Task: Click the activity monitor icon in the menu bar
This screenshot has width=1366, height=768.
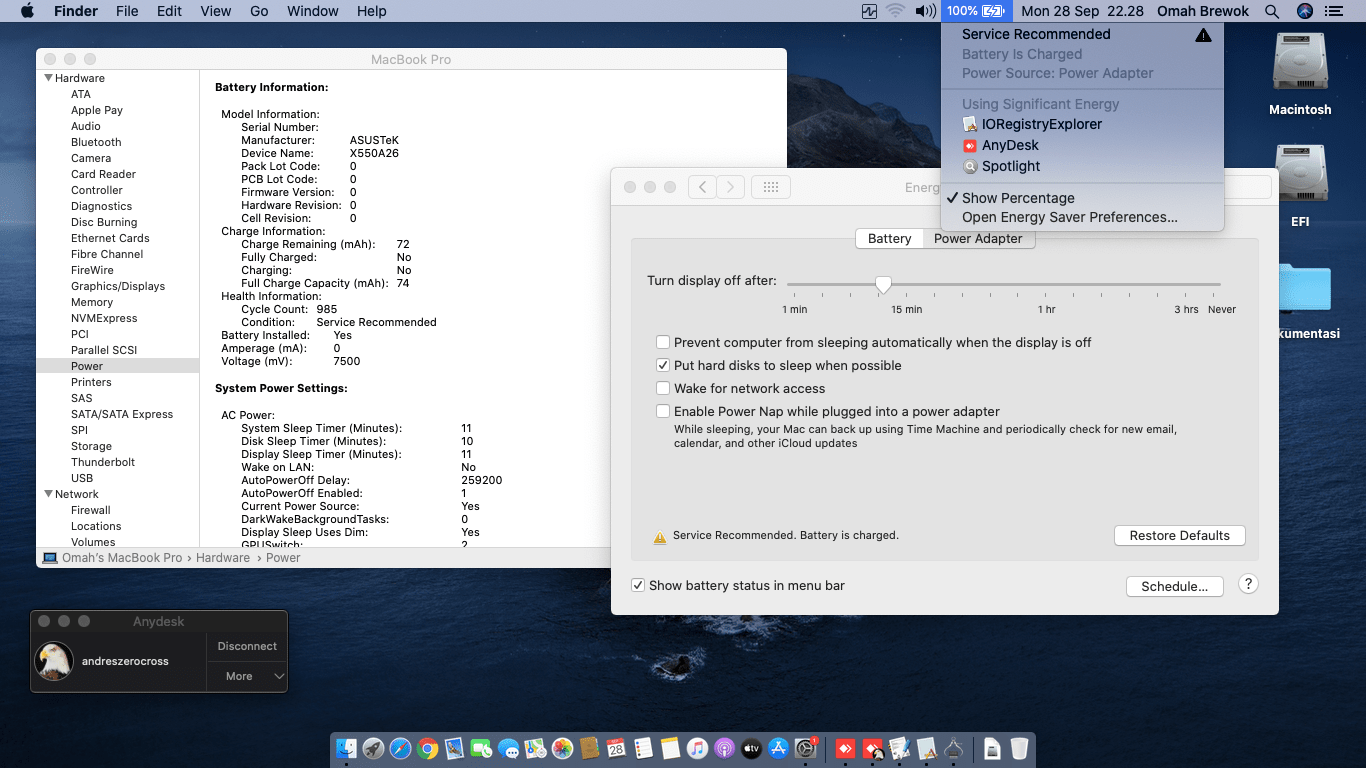Action: [x=868, y=11]
